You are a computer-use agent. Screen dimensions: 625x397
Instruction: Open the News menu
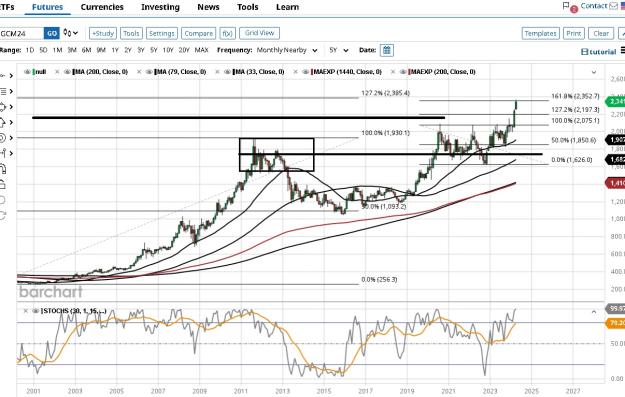point(208,7)
